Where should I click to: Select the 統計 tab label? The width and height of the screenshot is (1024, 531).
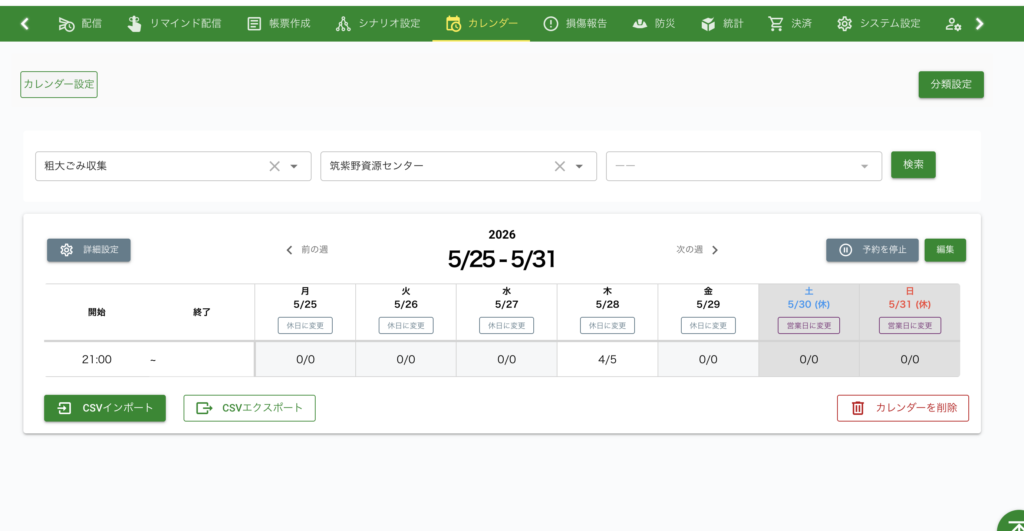coord(733,24)
